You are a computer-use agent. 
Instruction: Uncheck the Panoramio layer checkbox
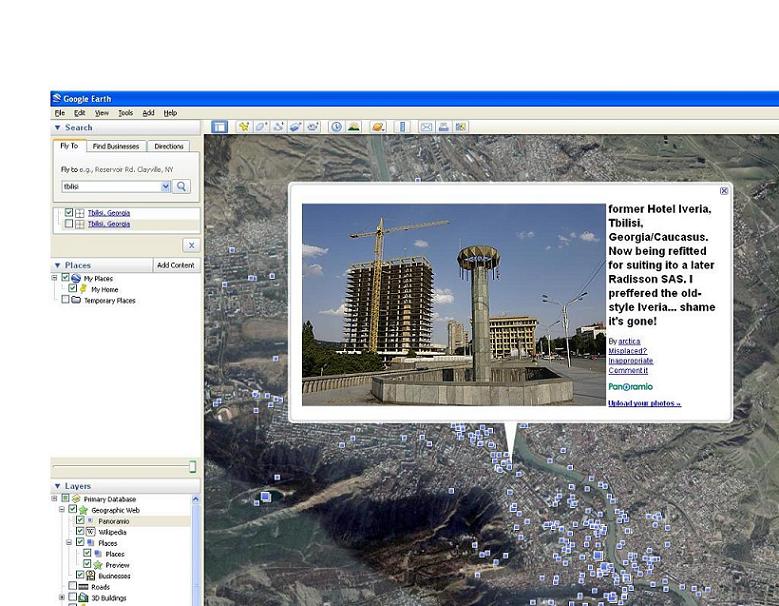[x=80, y=520]
